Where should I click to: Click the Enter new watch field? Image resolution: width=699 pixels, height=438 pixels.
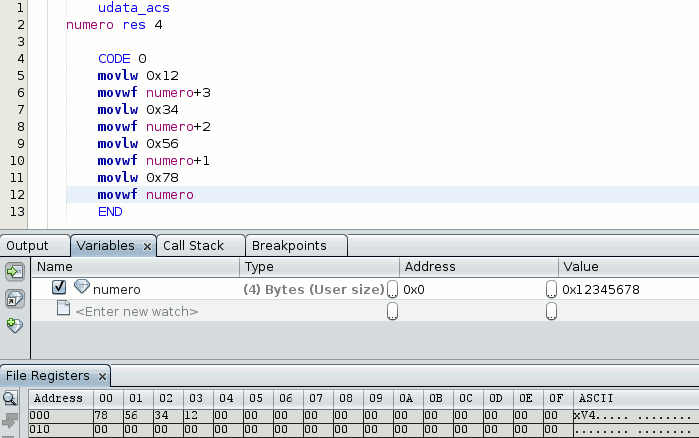(x=137, y=311)
